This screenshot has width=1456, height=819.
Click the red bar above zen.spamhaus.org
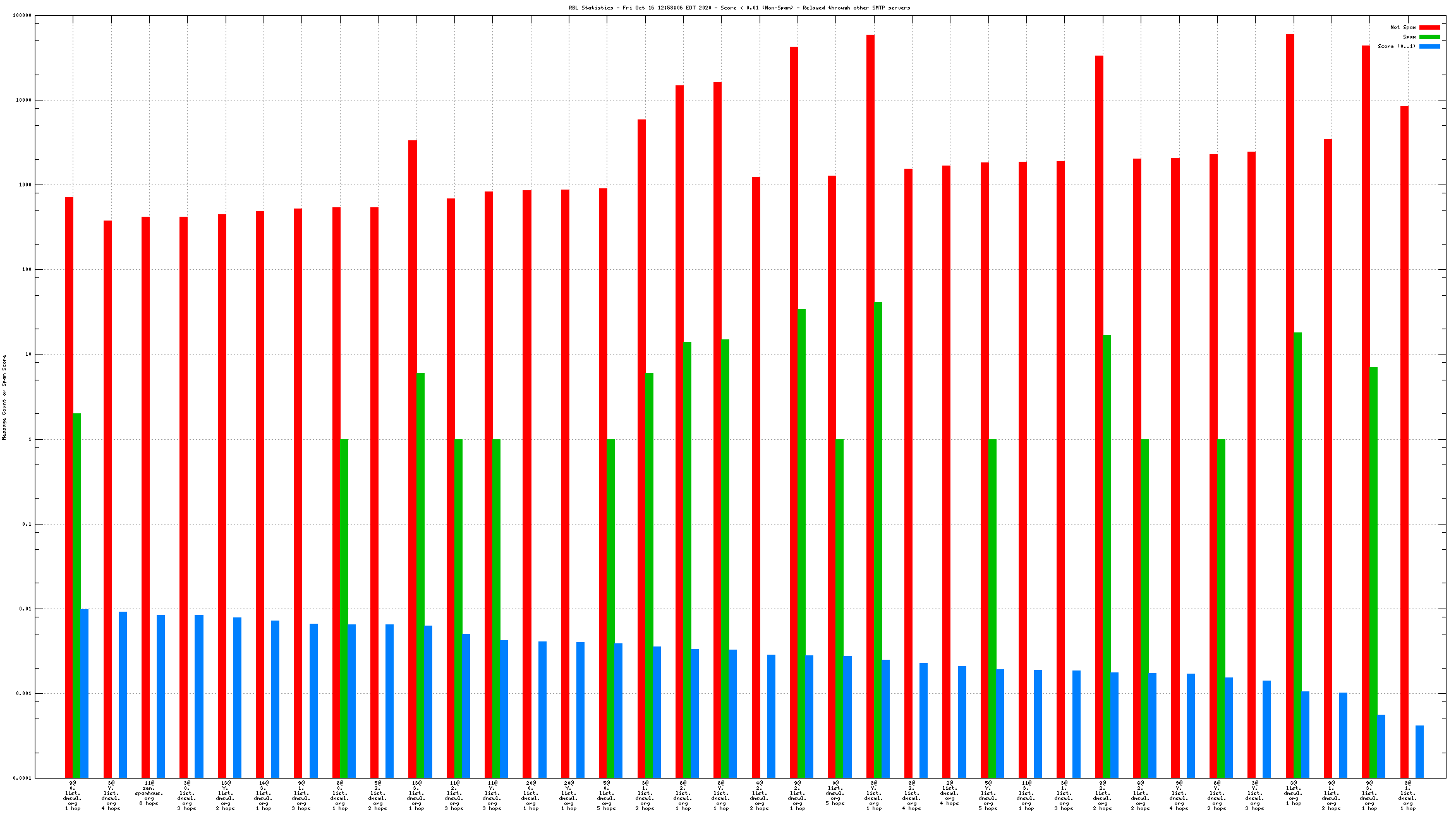point(145,497)
